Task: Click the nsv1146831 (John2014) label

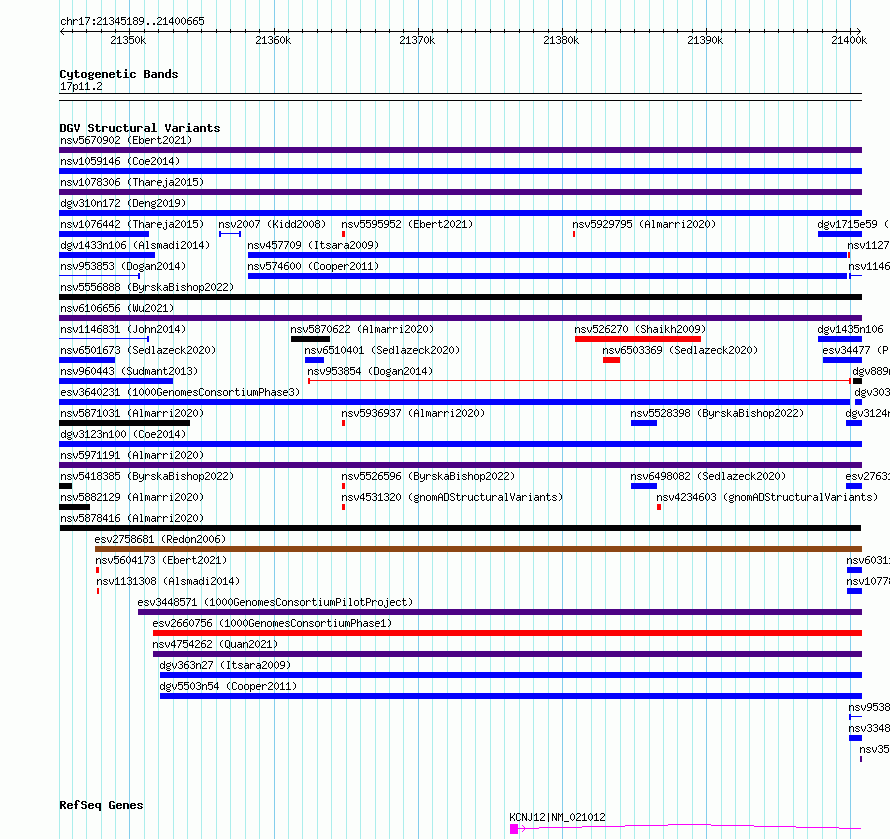Action: 123,329
